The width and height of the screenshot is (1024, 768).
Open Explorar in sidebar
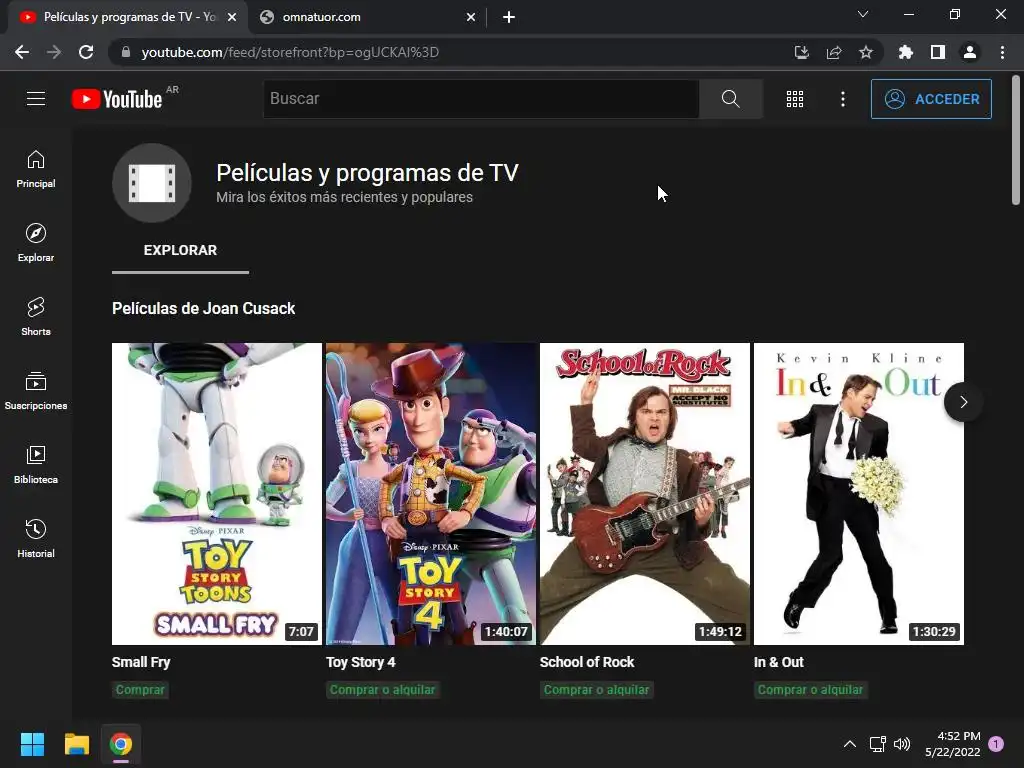coord(36,243)
